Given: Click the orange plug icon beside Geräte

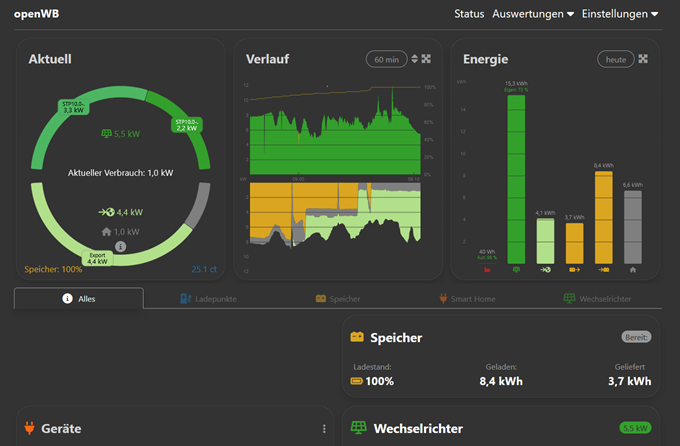Looking at the screenshot, I should (x=29, y=428).
